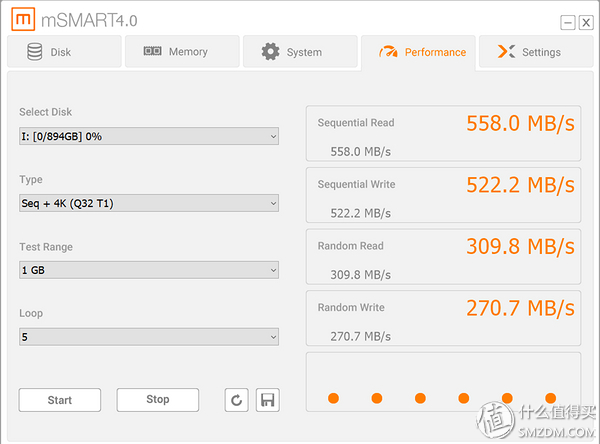Image resolution: width=600 pixels, height=444 pixels.
Task: Start the benchmark test
Action: [60, 400]
